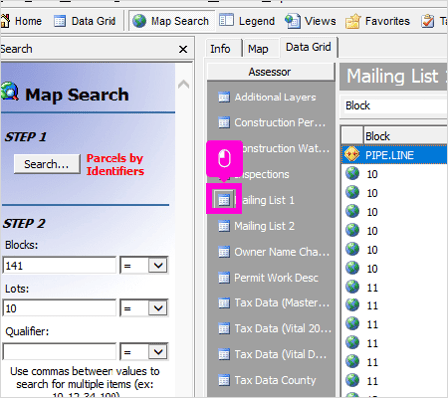Image resolution: width=448 pixels, height=398 pixels.
Task: Switch to the Info tab
Action: [x=220, y=49]
